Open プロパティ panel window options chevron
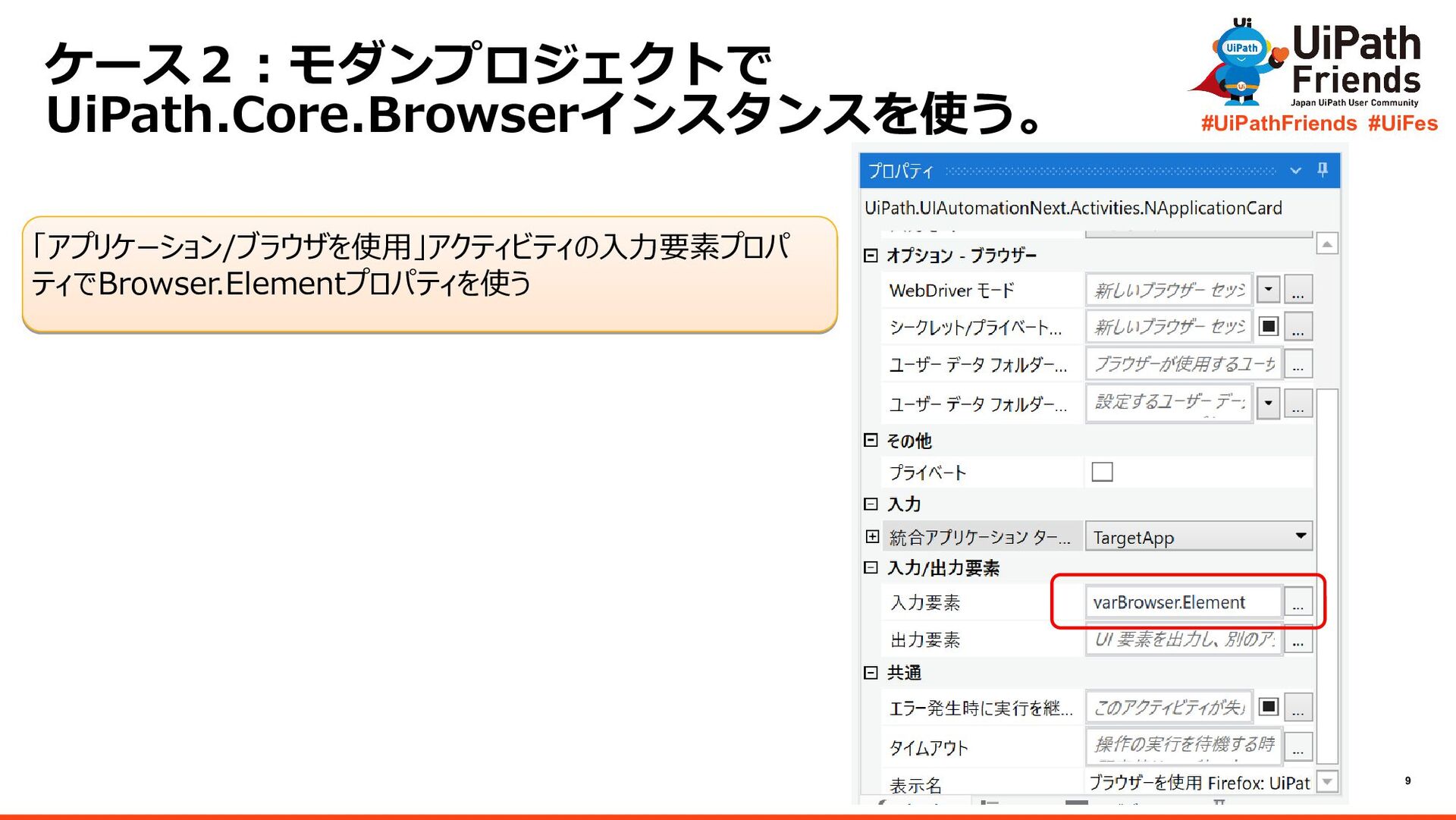 1296,171
